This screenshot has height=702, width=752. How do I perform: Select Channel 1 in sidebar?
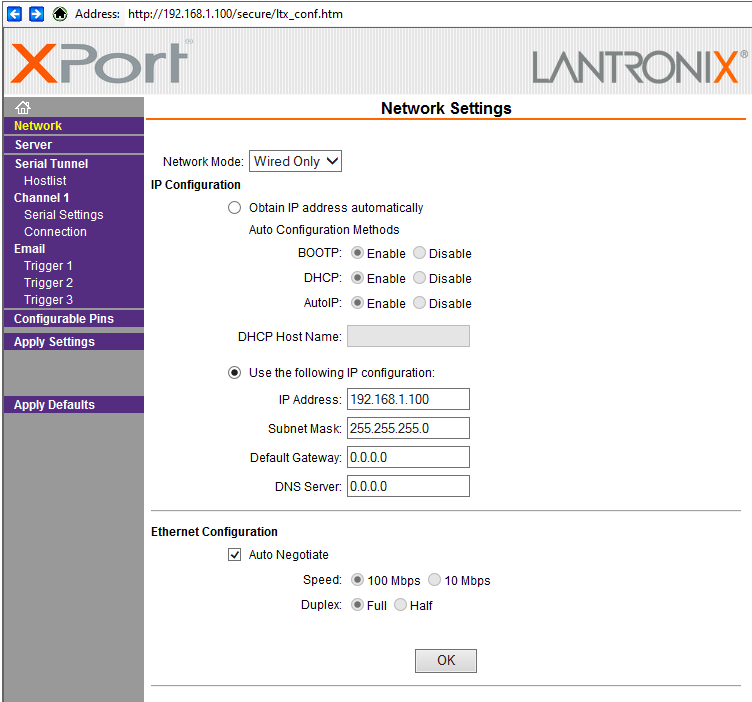click(41, 198)
